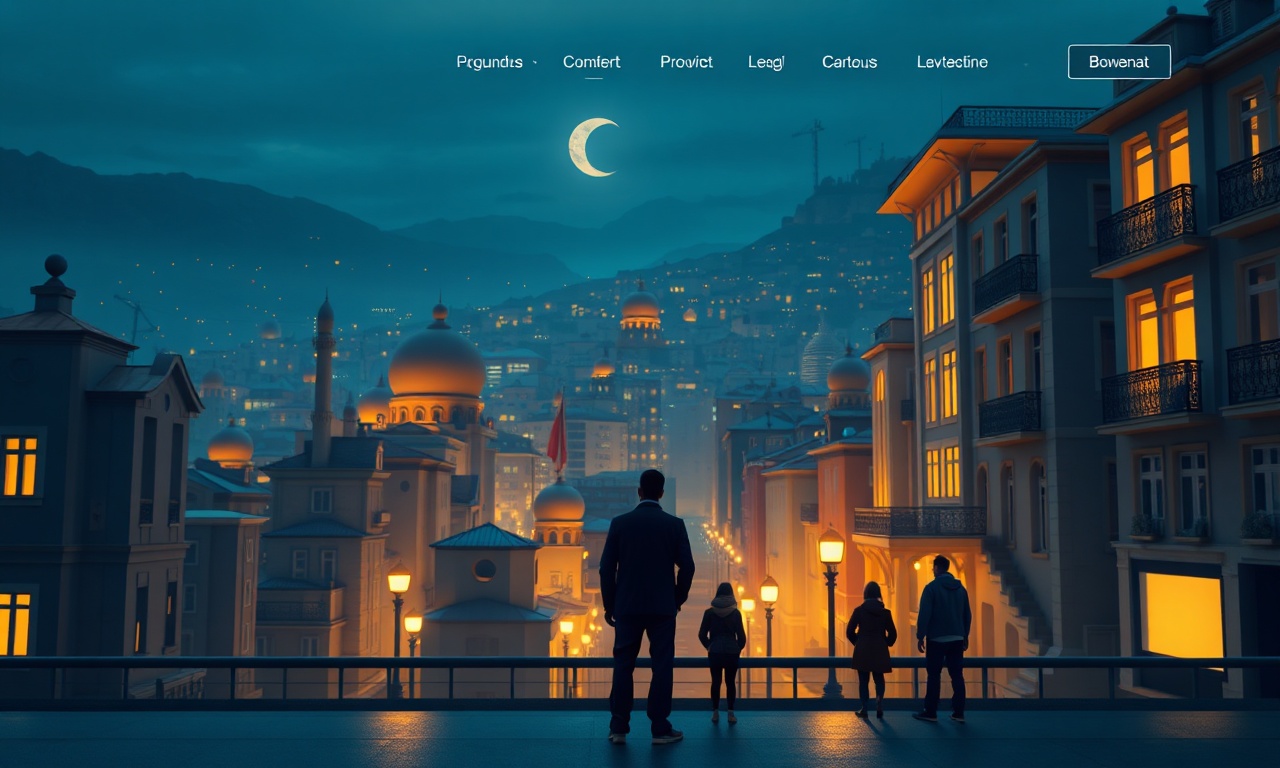The image size is (1280, 768).
Task: Click the outlined Bowenat button
Action: click(1119, 62)
